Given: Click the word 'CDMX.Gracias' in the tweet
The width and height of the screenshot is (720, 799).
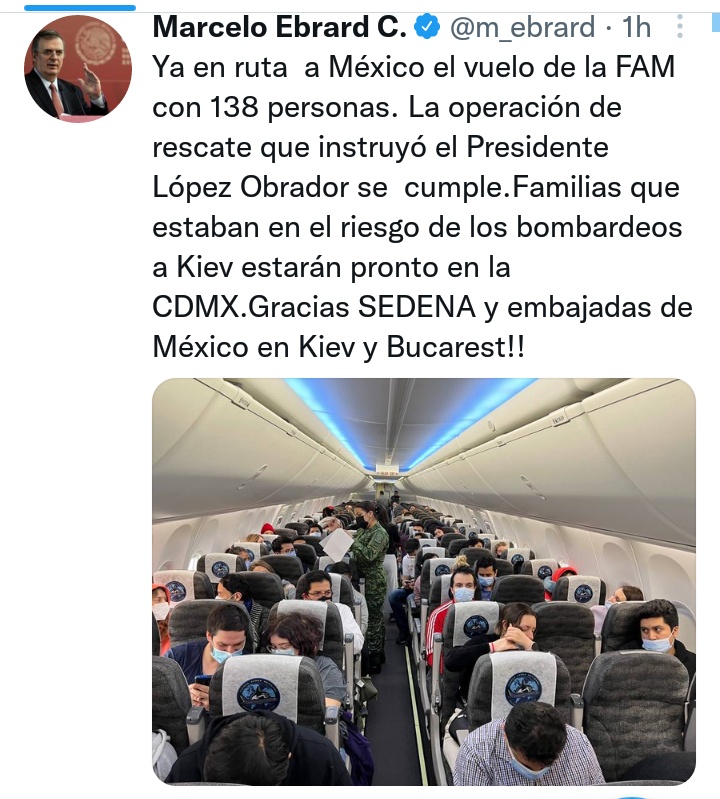Looking at the screenshot, I should pyautogui.click(x=253, y=307).
